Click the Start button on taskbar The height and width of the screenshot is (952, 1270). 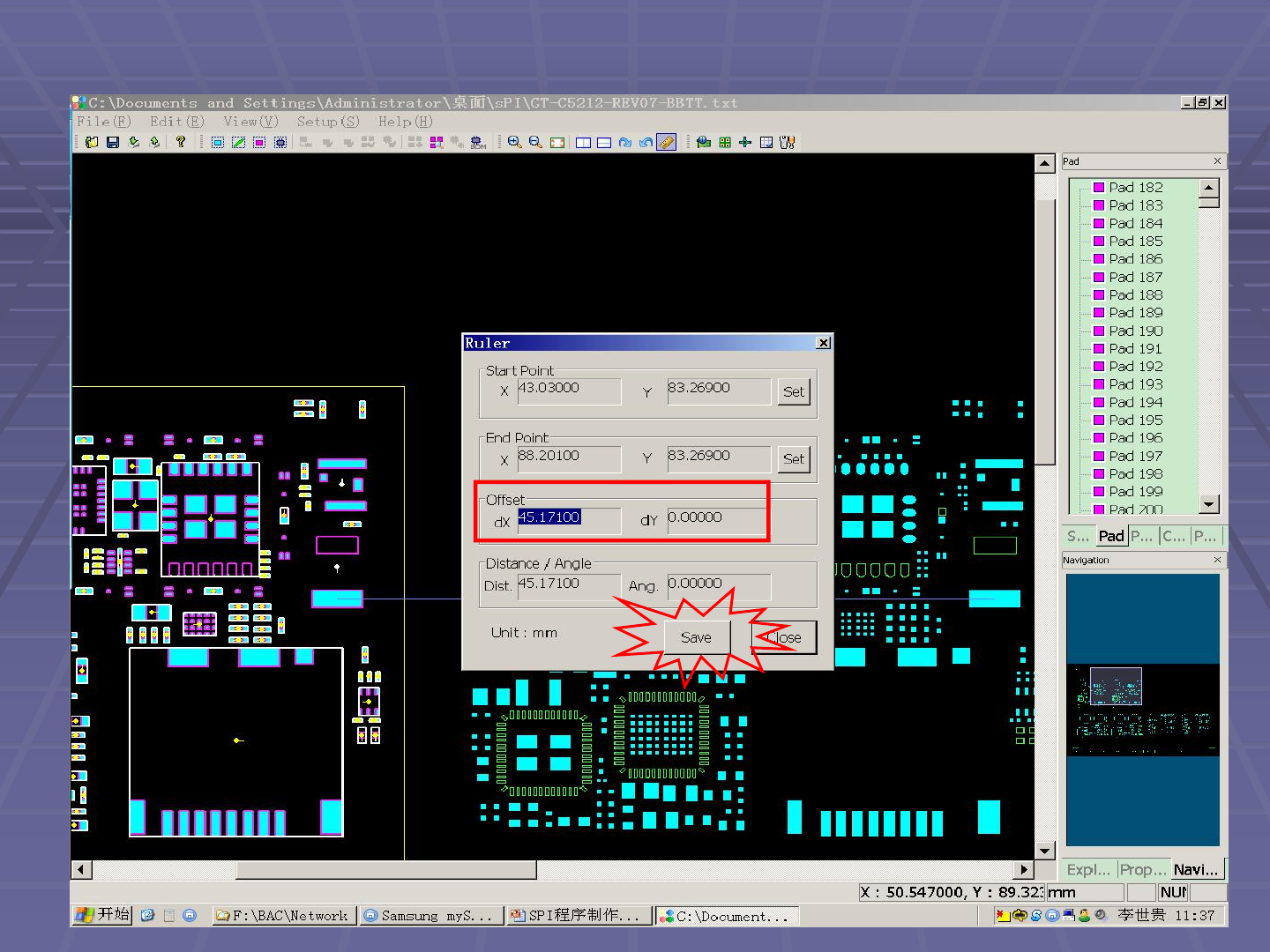(103, 915)
